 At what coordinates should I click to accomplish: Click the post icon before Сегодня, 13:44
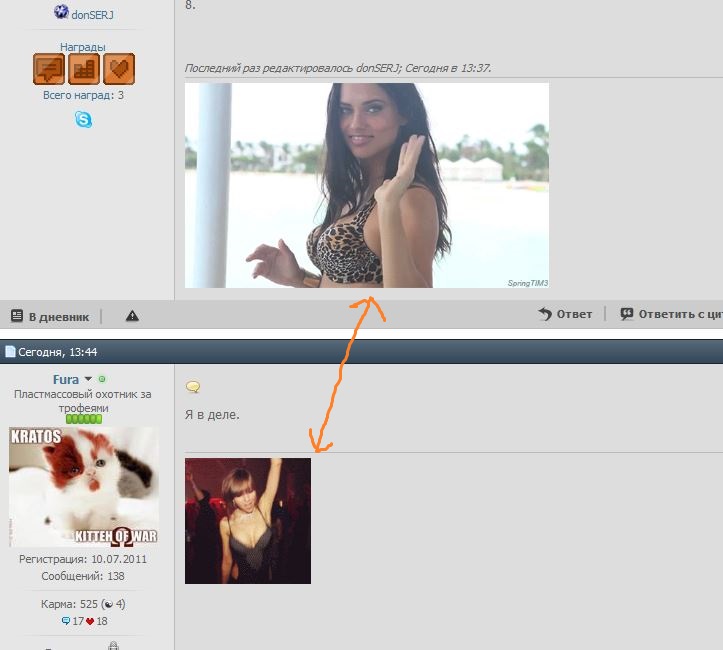click(x=10, y=352)
